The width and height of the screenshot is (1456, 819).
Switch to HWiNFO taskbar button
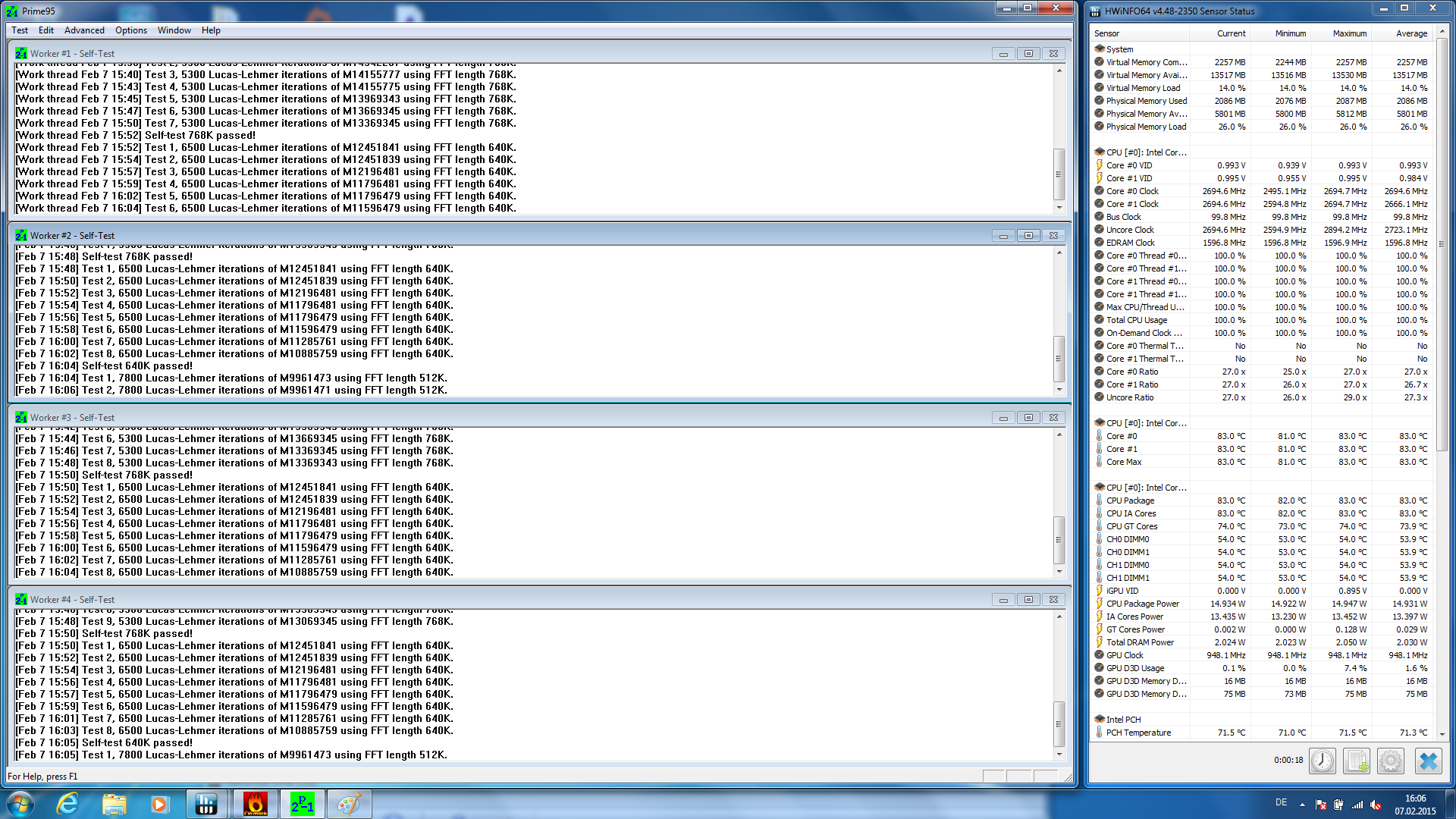pos(206,804)
